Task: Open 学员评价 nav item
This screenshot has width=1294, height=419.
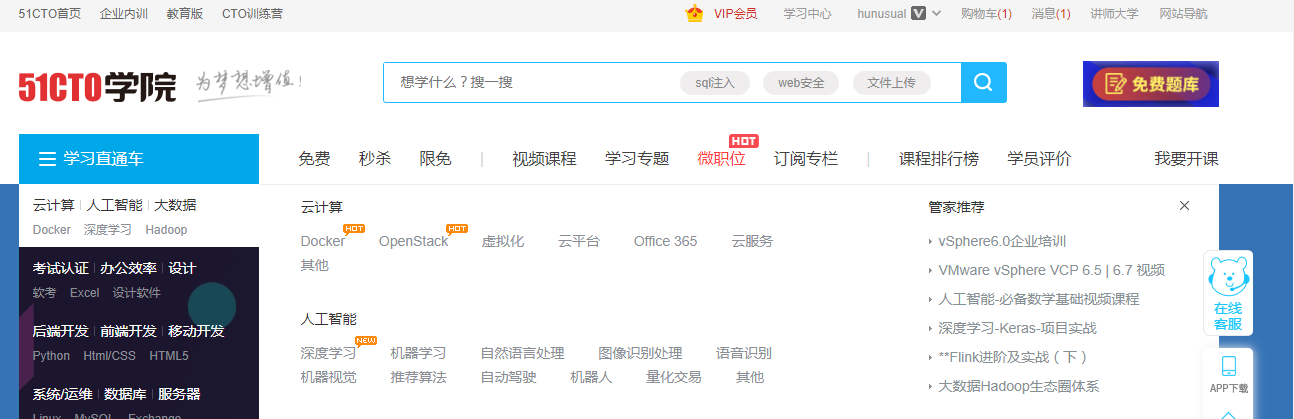Action: (1039, 159)
